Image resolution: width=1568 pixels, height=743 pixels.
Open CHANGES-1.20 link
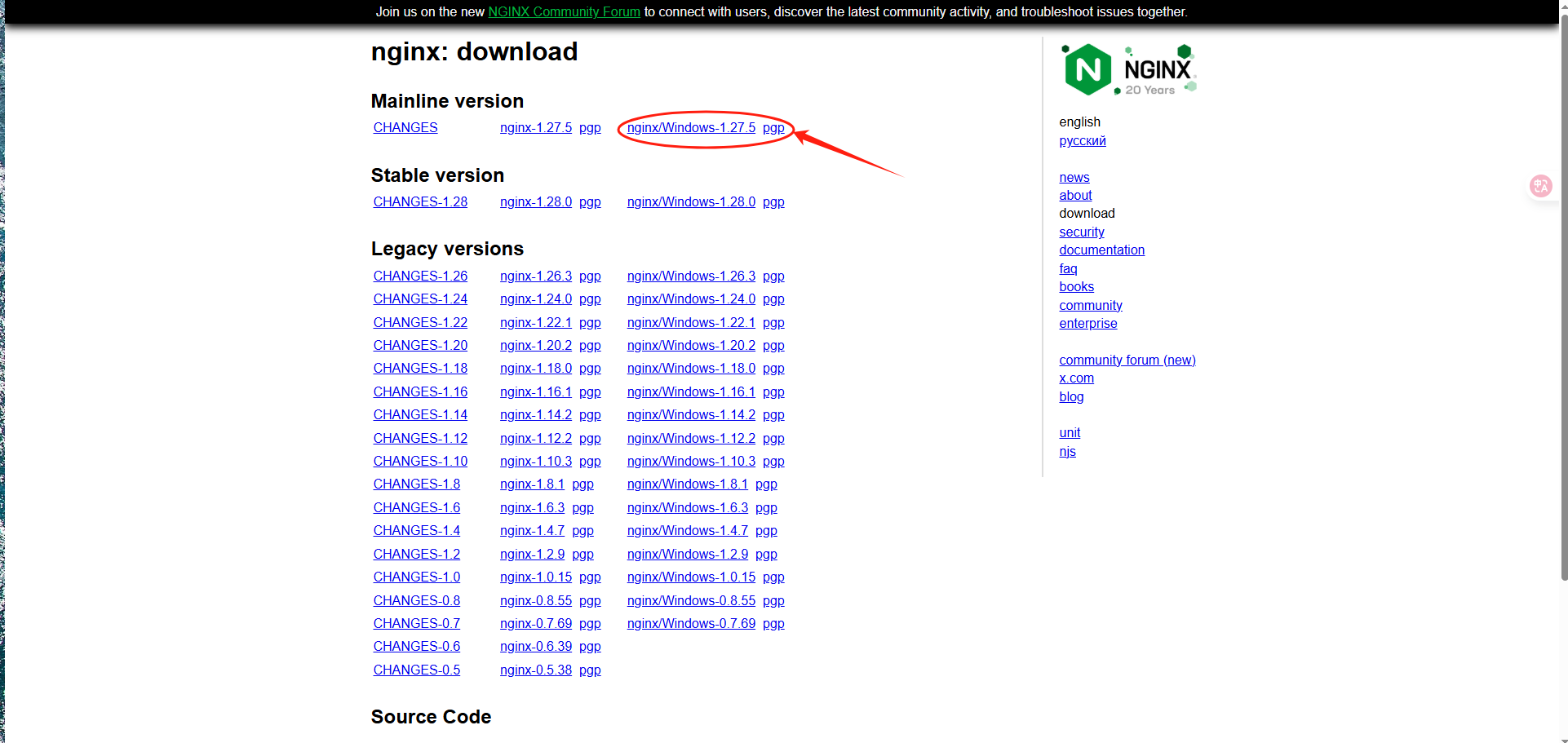point(420,346)
